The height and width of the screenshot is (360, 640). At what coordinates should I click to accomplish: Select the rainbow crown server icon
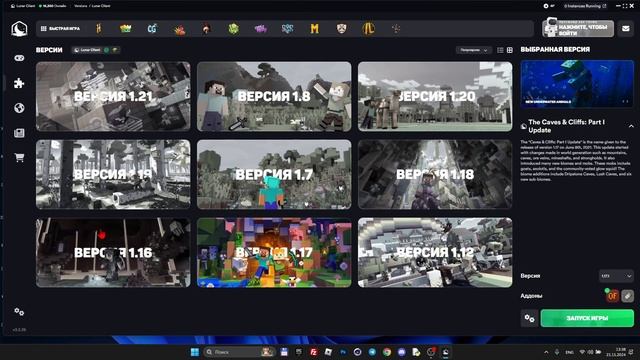125,29
